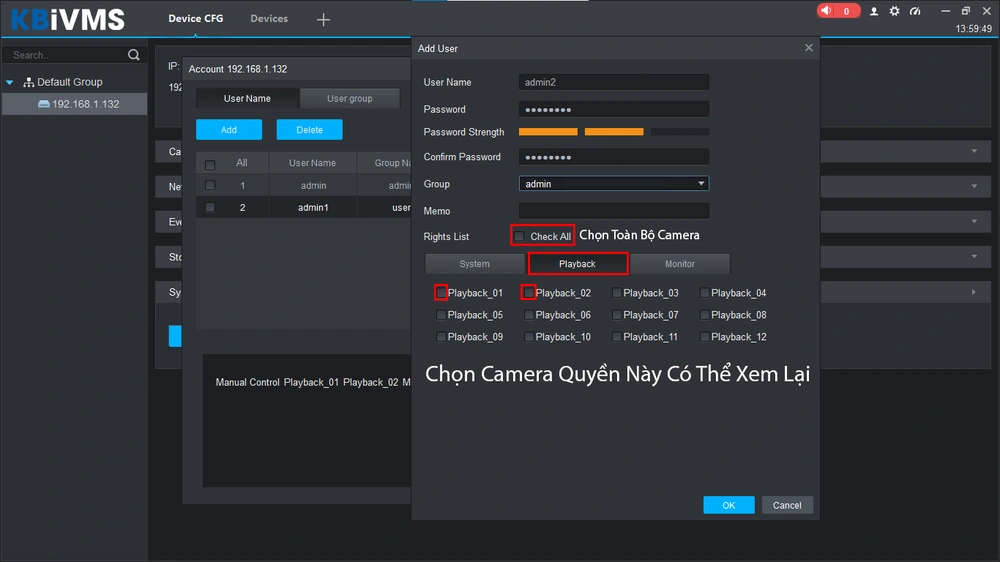Click the All column header in user table

pyautogui.click(x=242, y=163)
